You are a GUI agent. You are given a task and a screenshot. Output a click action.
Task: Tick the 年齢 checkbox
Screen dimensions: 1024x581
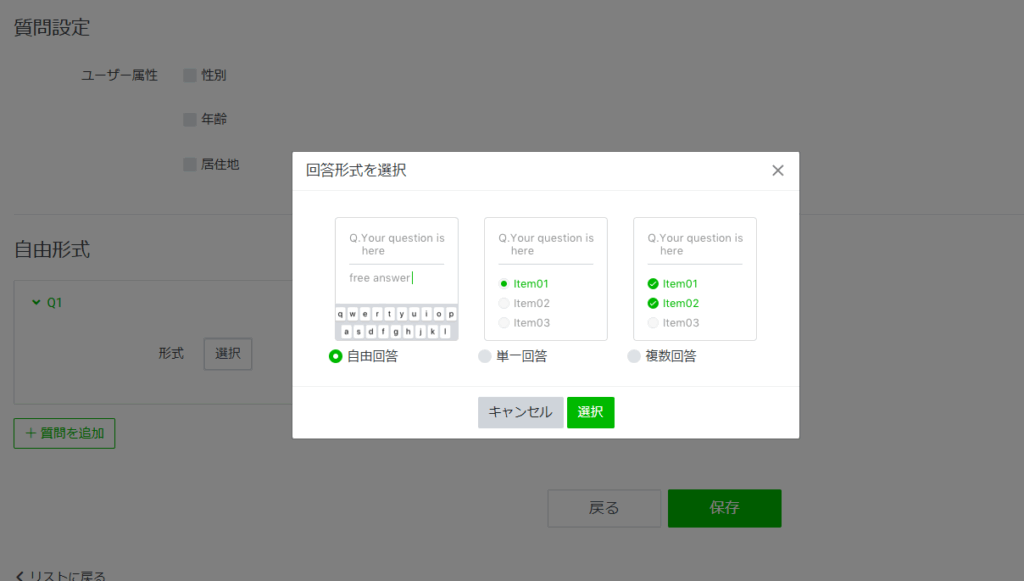(x=190, y=120)
